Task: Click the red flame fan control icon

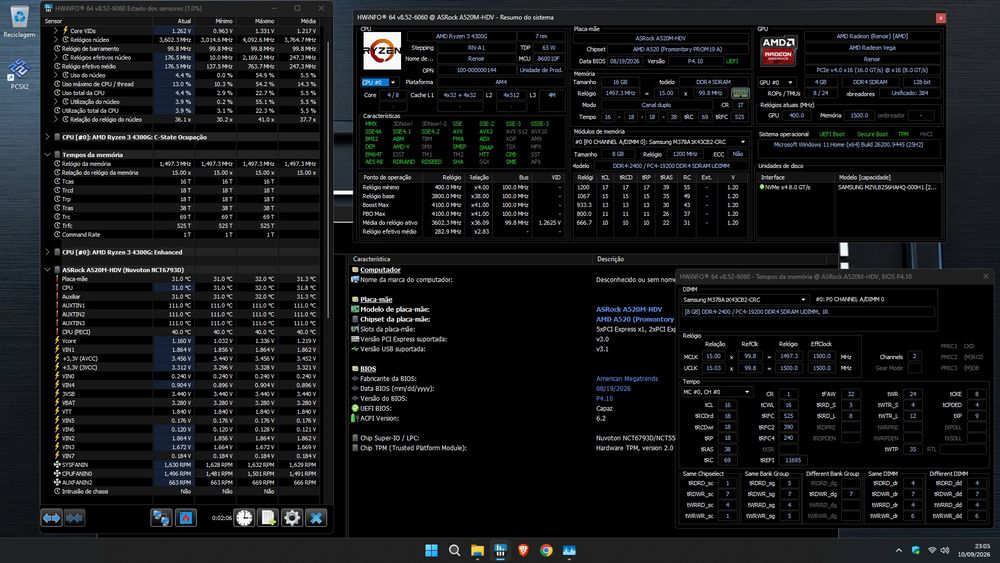Action: click(x=186, y=518)
